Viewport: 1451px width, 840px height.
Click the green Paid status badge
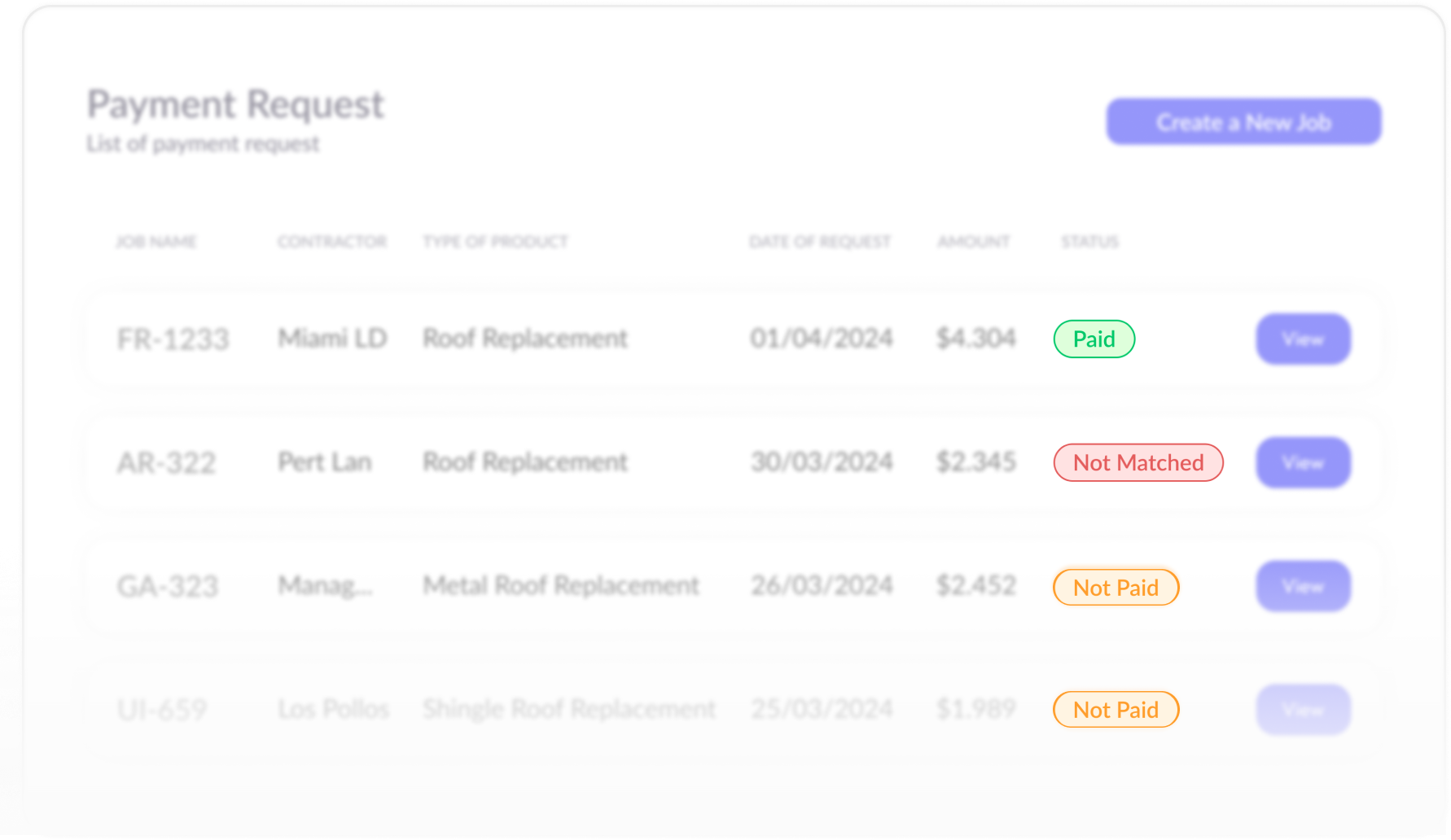click(1094, 339)
